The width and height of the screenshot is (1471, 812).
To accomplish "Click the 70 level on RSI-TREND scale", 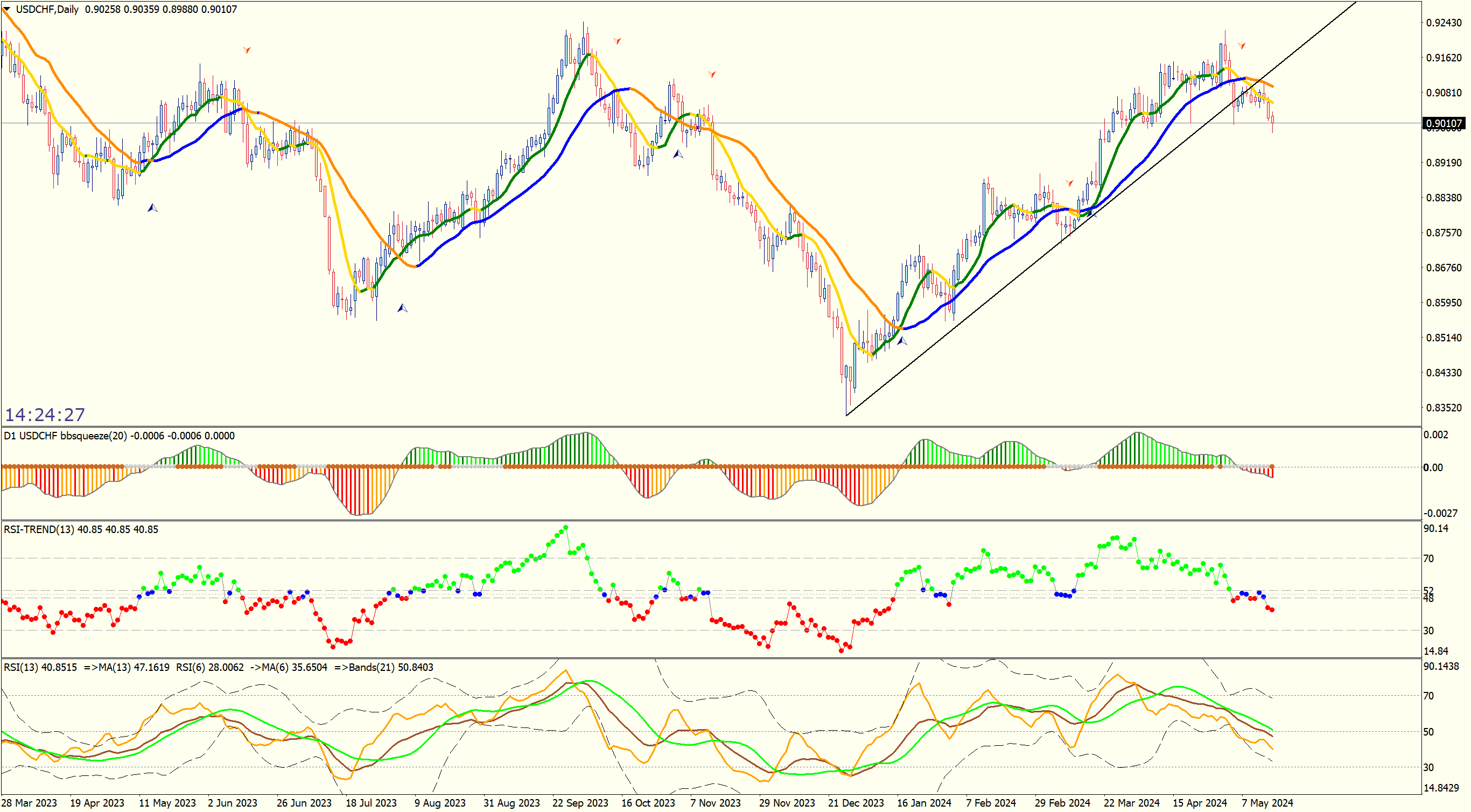I will [1428, 558].
